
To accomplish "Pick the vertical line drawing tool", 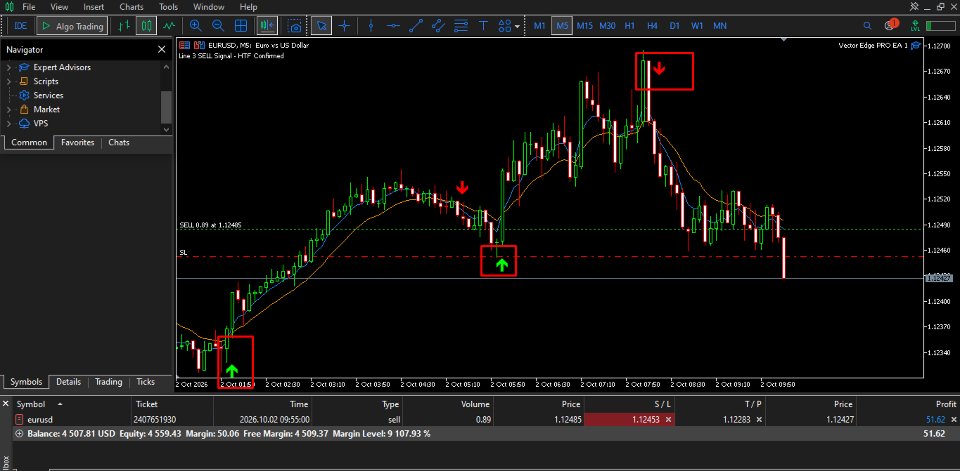I will point(370,26).
